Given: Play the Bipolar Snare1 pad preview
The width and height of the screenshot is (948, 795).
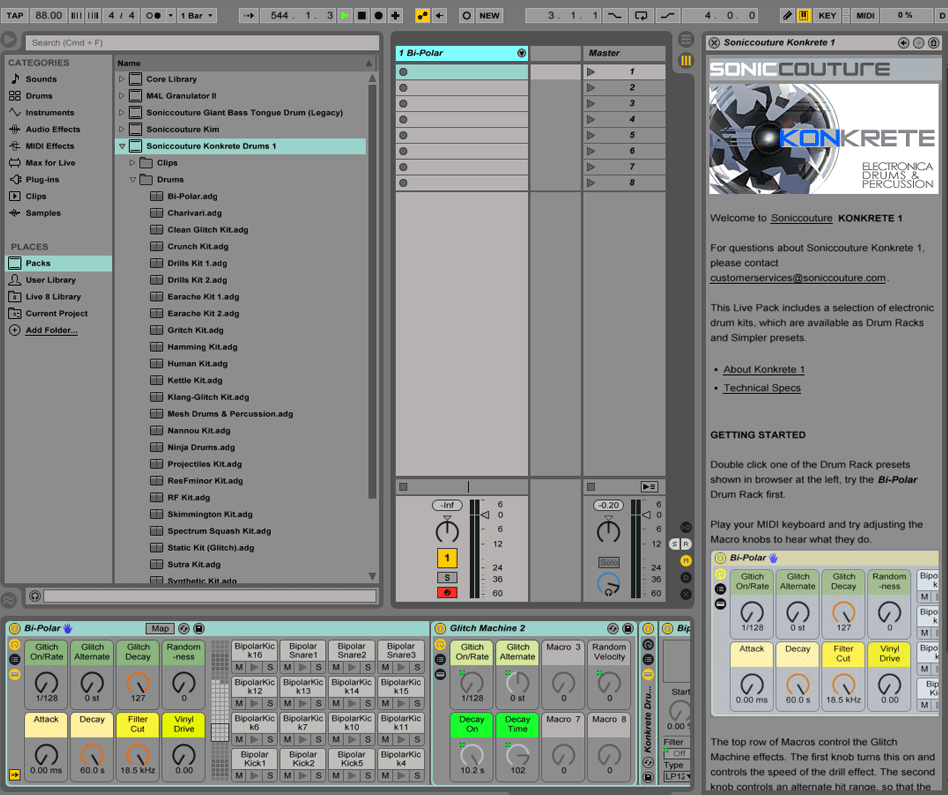Looking at the screenshot, I should [x=303, y=667].
